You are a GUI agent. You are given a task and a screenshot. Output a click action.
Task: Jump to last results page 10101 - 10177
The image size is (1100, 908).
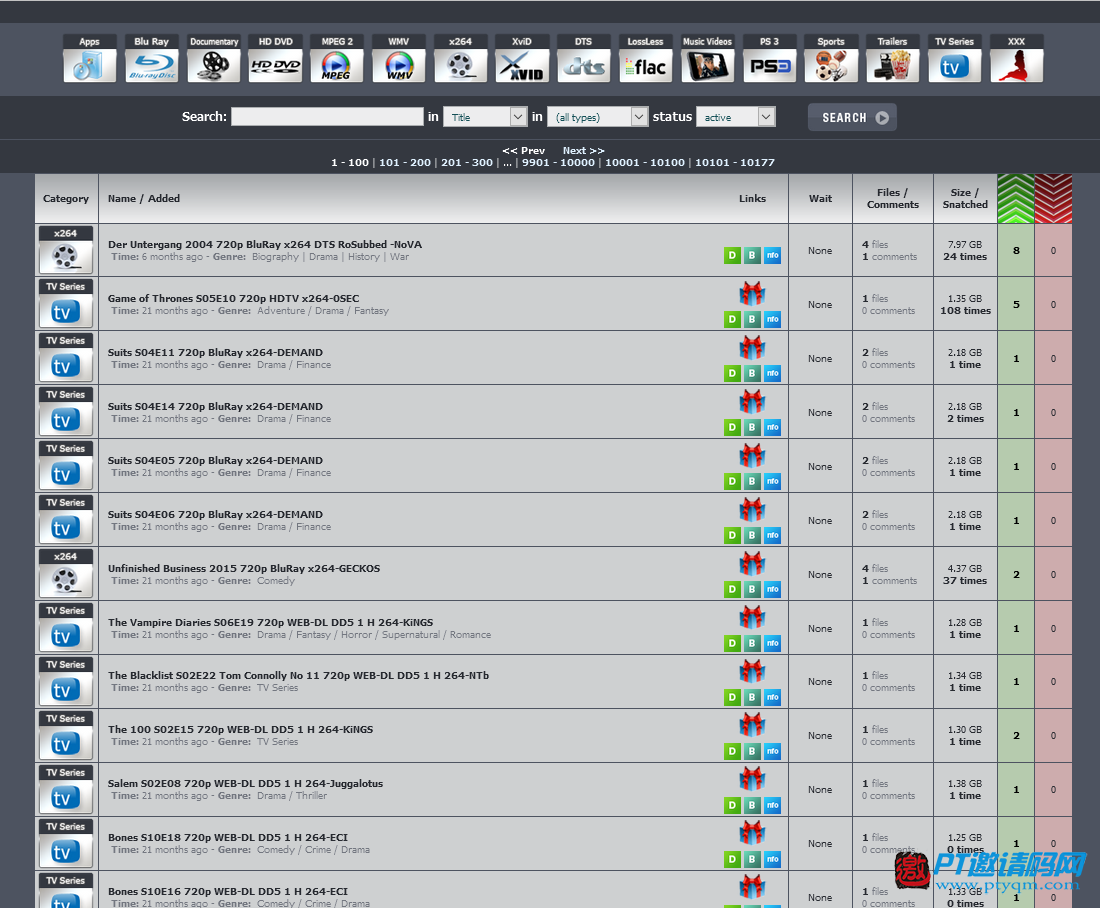[735, 163]
